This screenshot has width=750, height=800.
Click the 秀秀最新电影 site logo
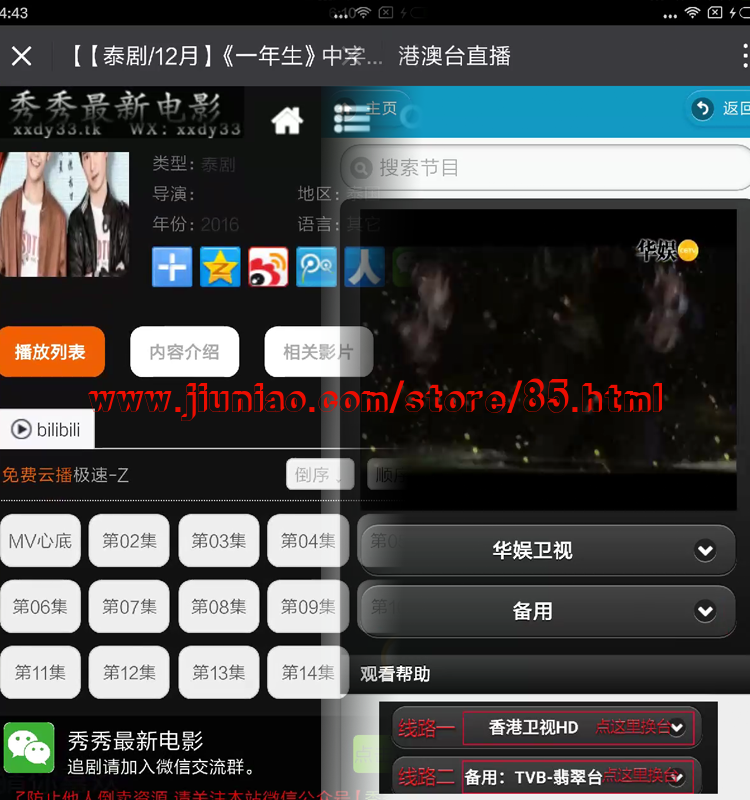pos(121,113)
